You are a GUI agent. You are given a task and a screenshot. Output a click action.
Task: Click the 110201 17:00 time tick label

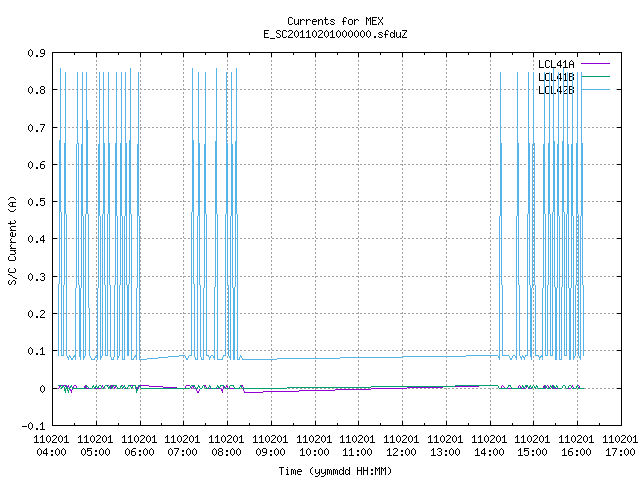[x=620, y=446]
